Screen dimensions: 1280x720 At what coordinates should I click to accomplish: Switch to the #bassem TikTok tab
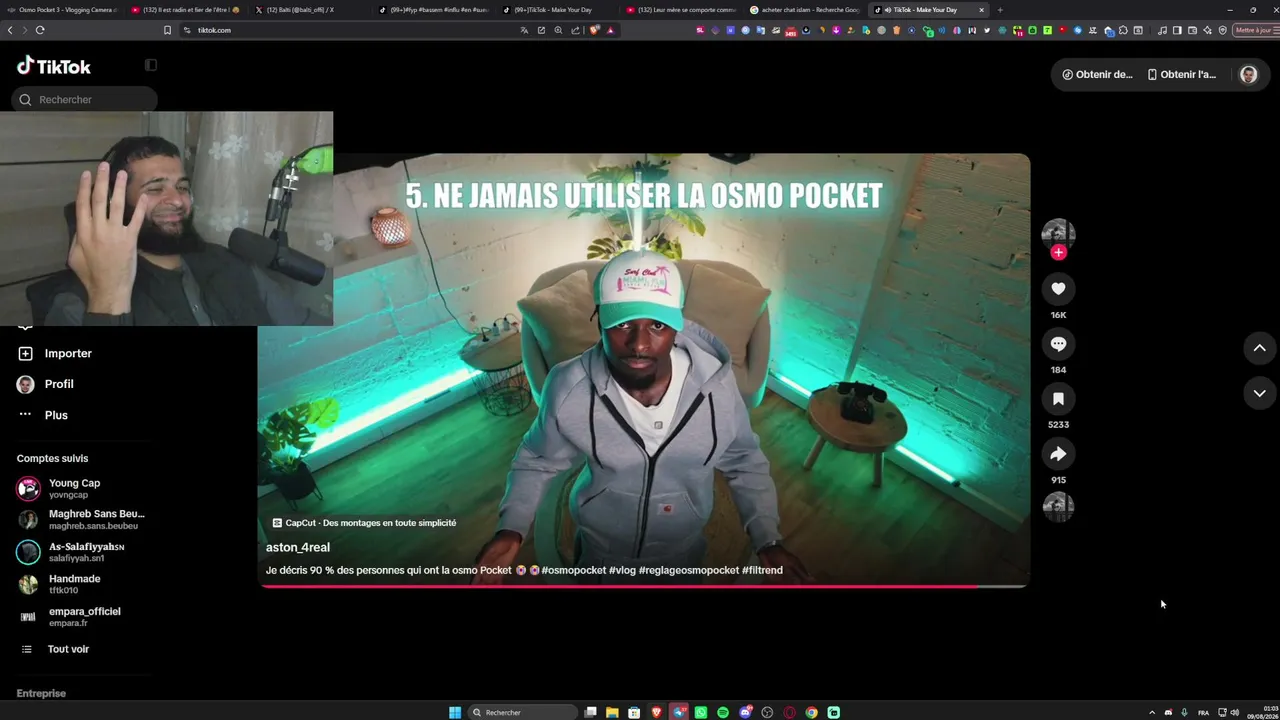[435, 10]
